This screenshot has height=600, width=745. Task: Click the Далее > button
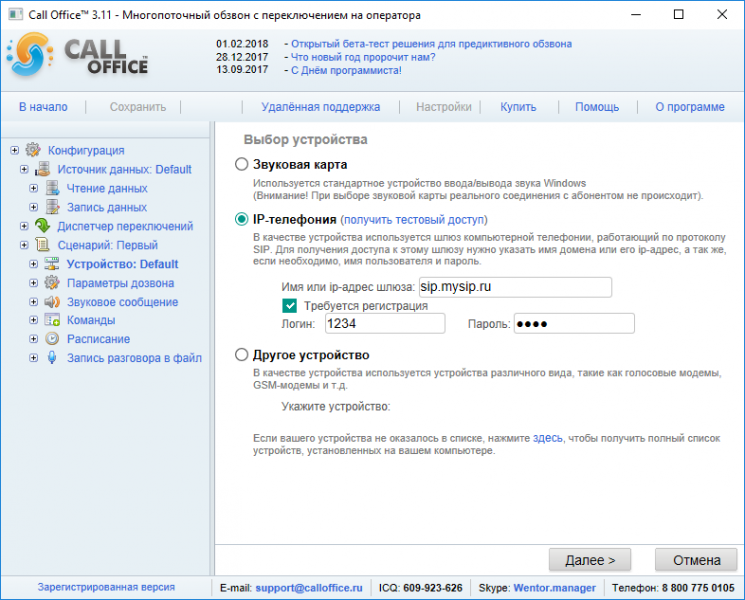590,560
